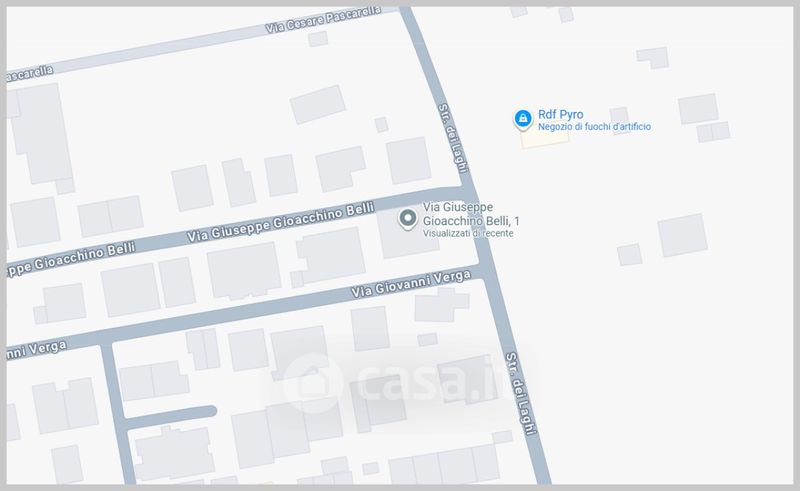
Task: Click the Via Cesare Pascarella street label
Action: click(x=323, y=20)
